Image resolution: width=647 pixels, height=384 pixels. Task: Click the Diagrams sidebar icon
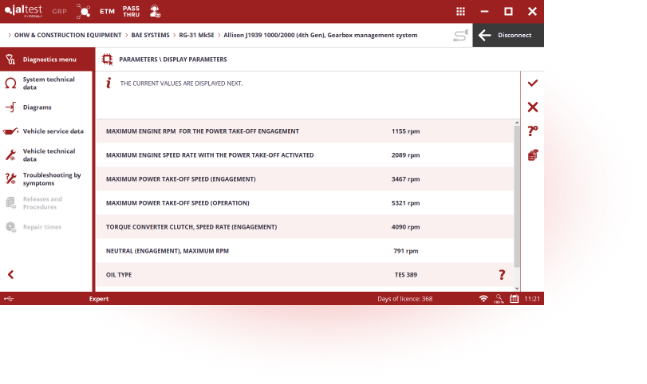[x=11, y=107]
